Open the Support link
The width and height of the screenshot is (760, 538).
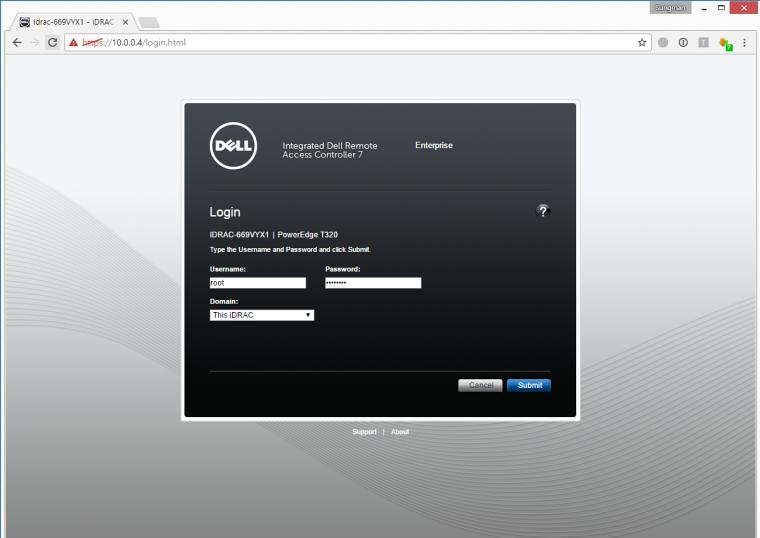point(364,432)
